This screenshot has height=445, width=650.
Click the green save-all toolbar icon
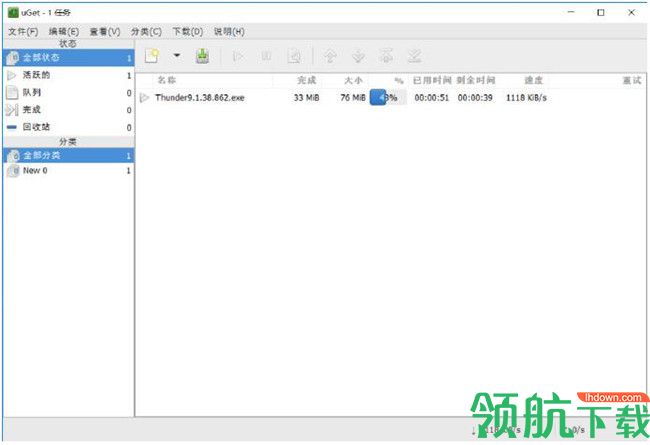[x=202, y=56]
